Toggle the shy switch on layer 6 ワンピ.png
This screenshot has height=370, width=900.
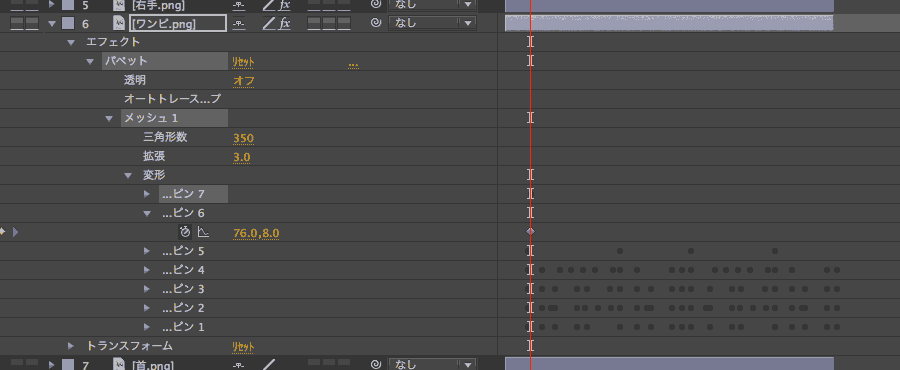pyautogui.click(x=239, y=24)
